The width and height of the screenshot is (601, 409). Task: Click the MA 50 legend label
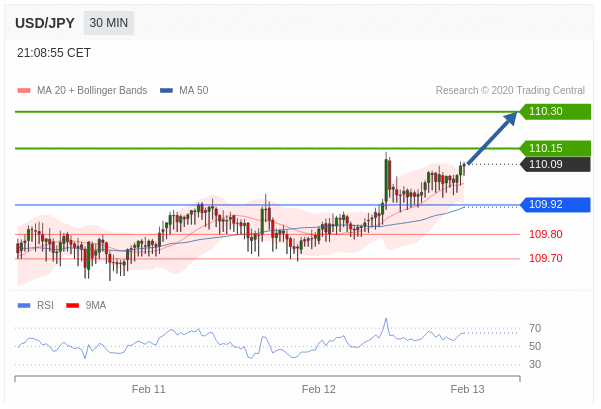194,90
